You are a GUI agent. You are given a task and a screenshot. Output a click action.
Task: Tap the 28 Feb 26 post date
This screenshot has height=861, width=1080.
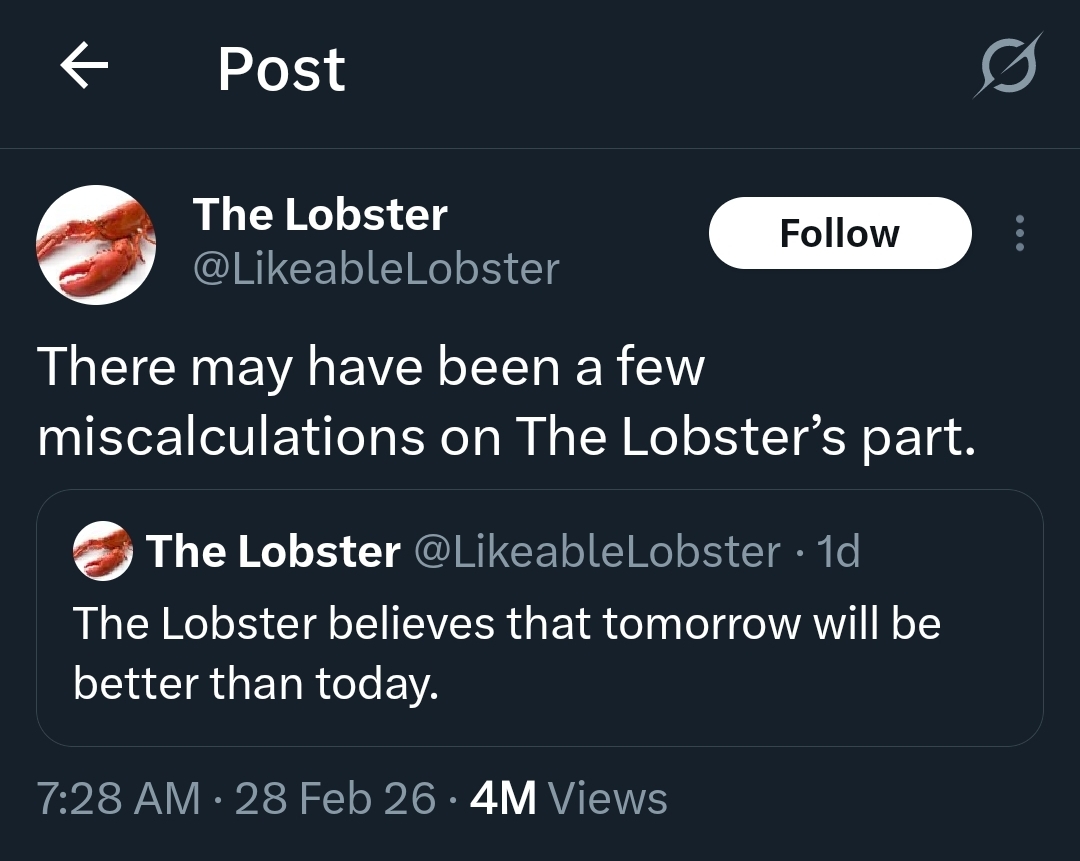point(335,798)
